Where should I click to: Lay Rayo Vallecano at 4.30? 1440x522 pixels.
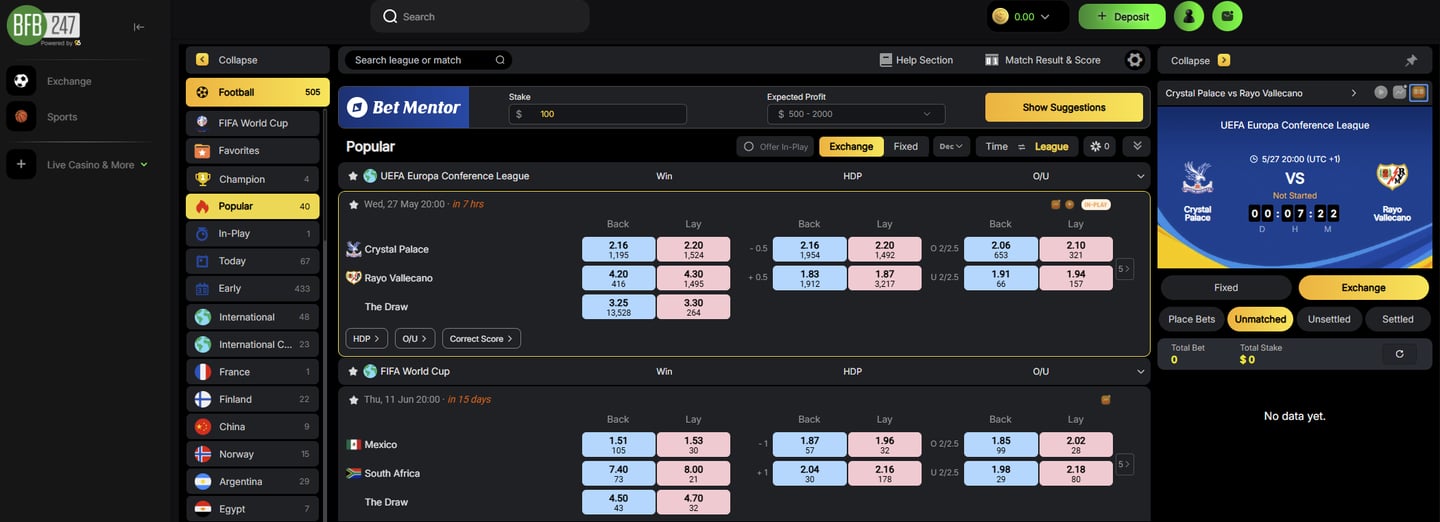(693, 278)
